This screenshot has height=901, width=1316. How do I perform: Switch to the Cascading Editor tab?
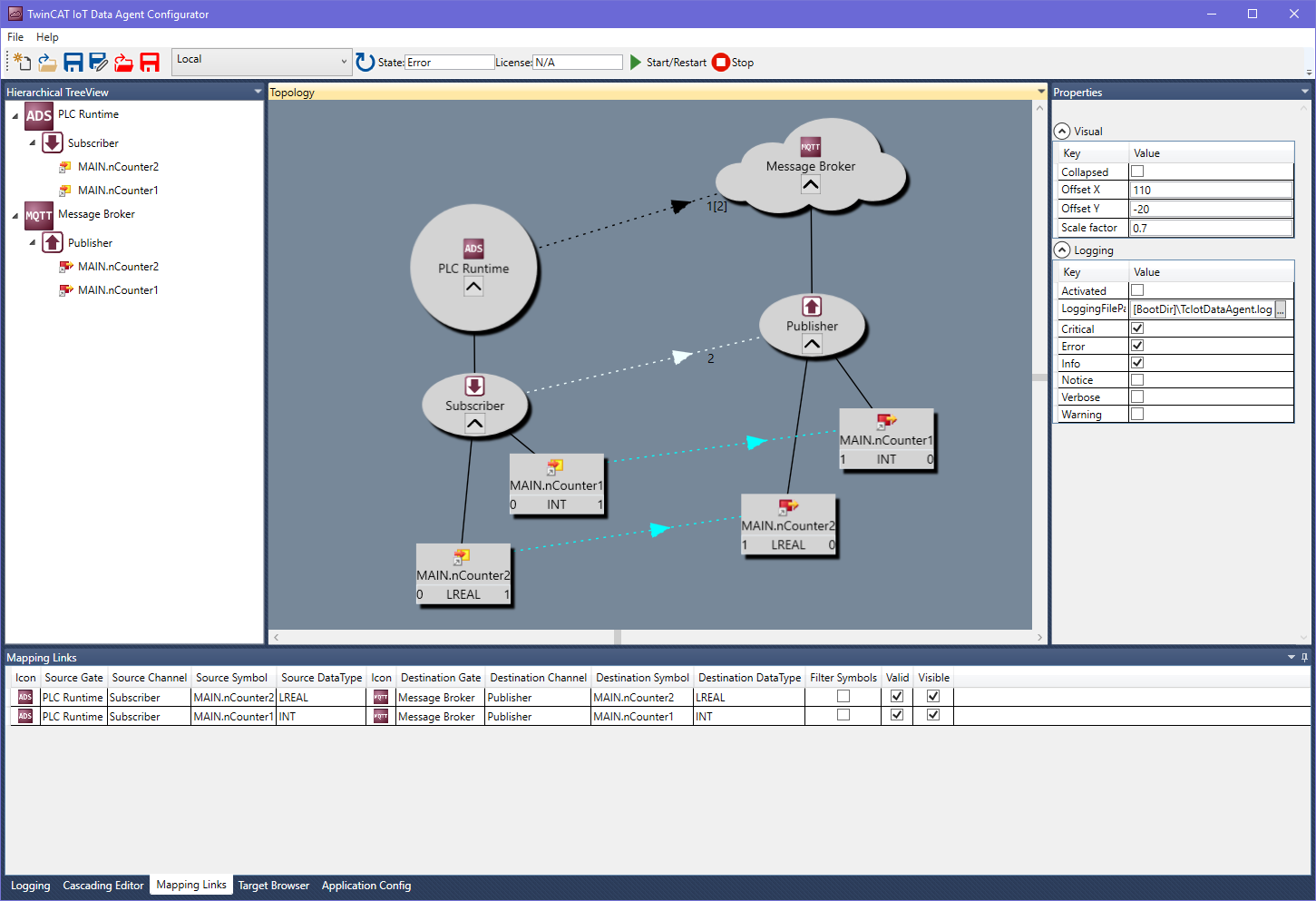click(103, 886)
